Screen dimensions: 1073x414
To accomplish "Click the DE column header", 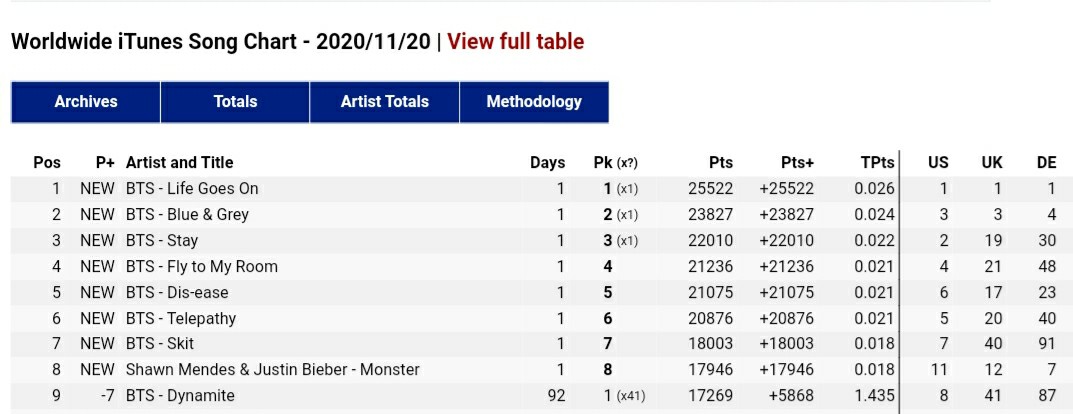I will pos(1046,163).
